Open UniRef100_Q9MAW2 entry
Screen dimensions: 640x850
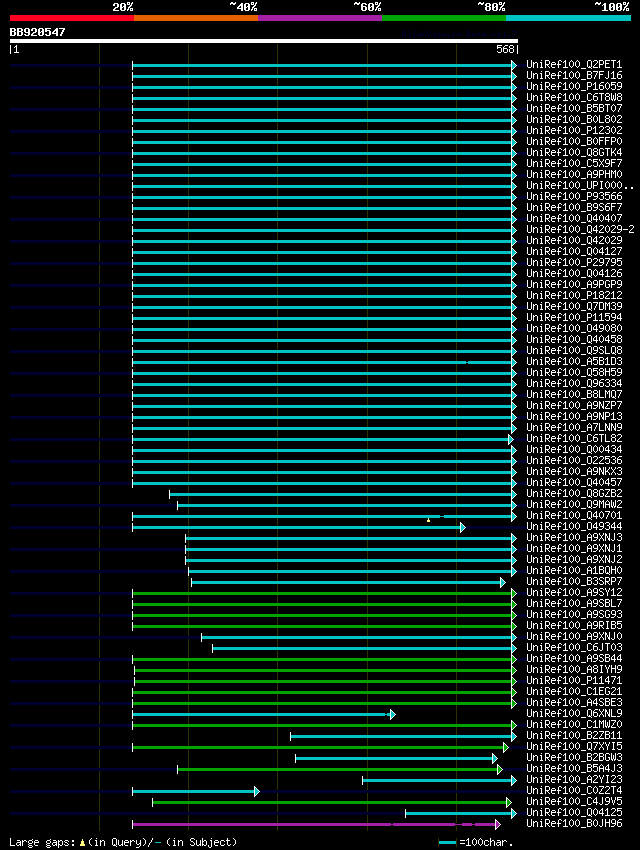click(x=574, y=504)
